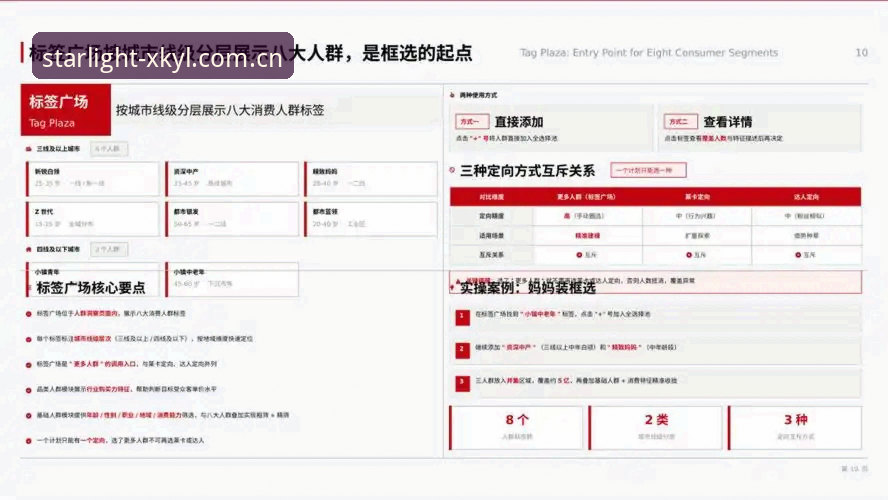Click the 三种定向方式互斥关系 heading
Image resolution: width=888 pixels, height=500 pixels.
click(527, 170)
